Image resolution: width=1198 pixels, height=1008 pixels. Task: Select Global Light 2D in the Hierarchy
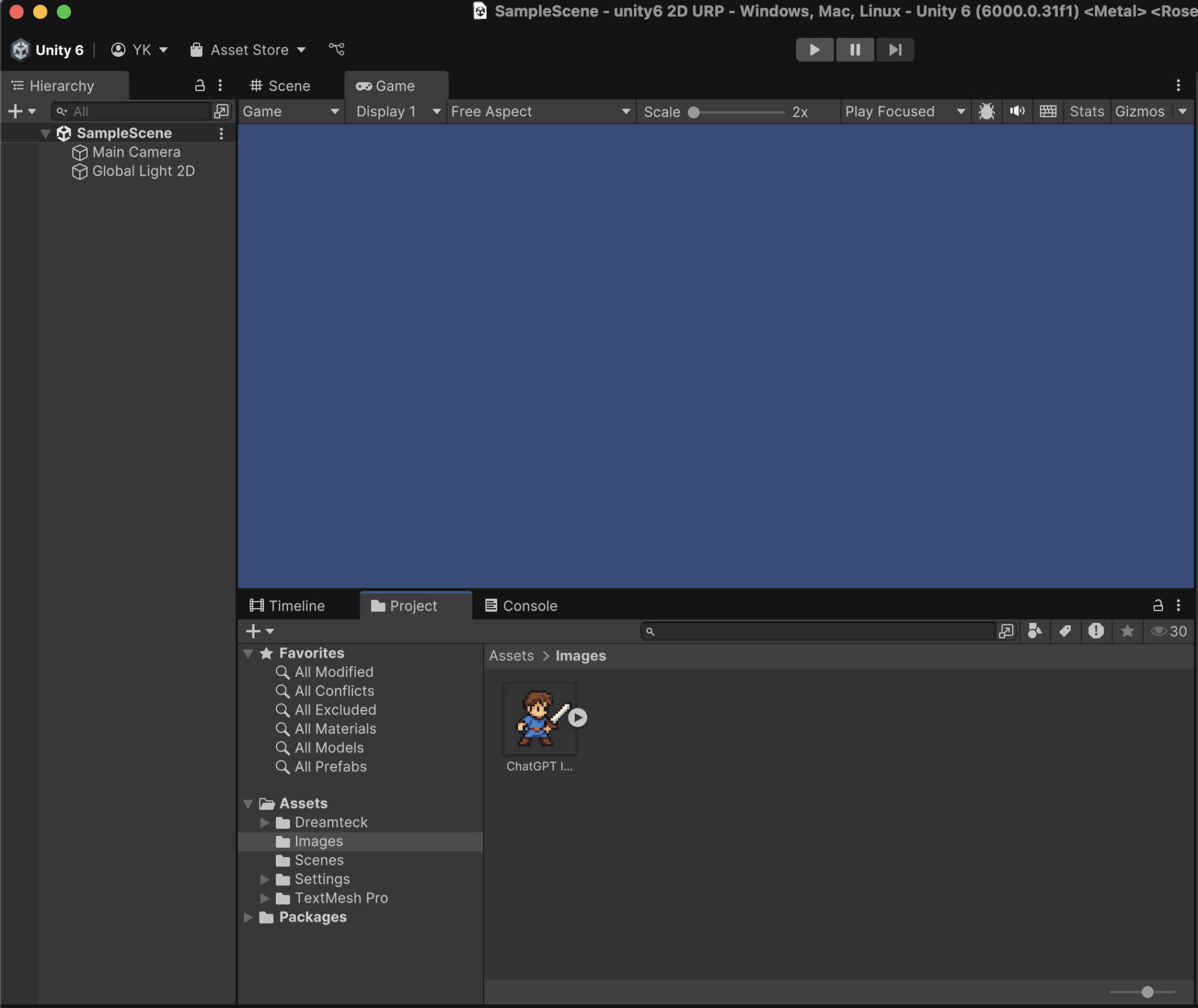tap(143, 171)
